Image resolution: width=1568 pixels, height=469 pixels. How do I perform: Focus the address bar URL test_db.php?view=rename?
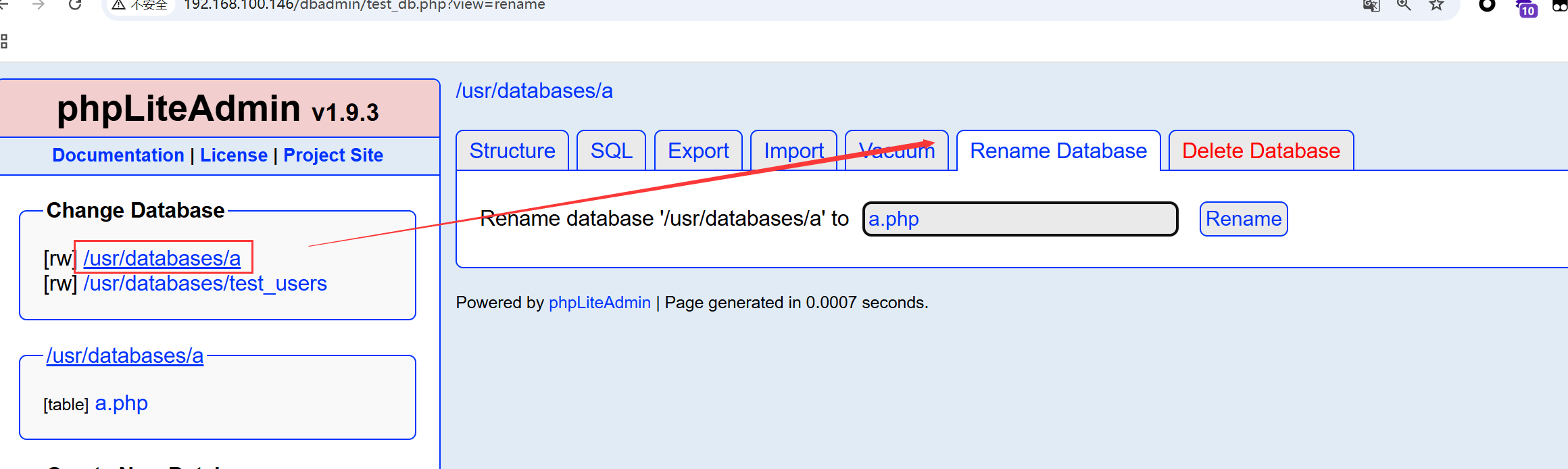tap(364, 5)
